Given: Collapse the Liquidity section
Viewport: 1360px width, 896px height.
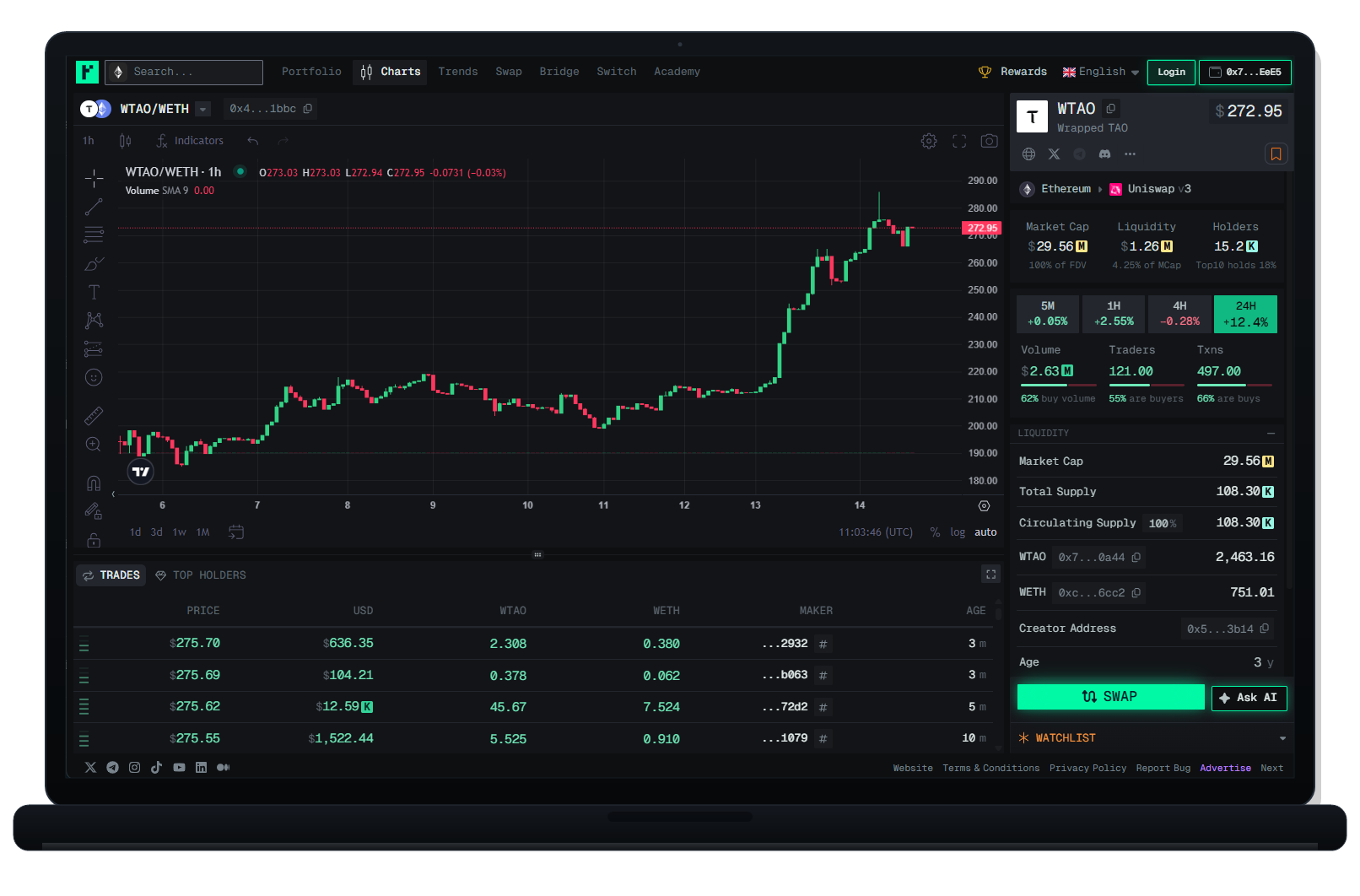Looking at the screenshot, I should tap(1271, 433).
